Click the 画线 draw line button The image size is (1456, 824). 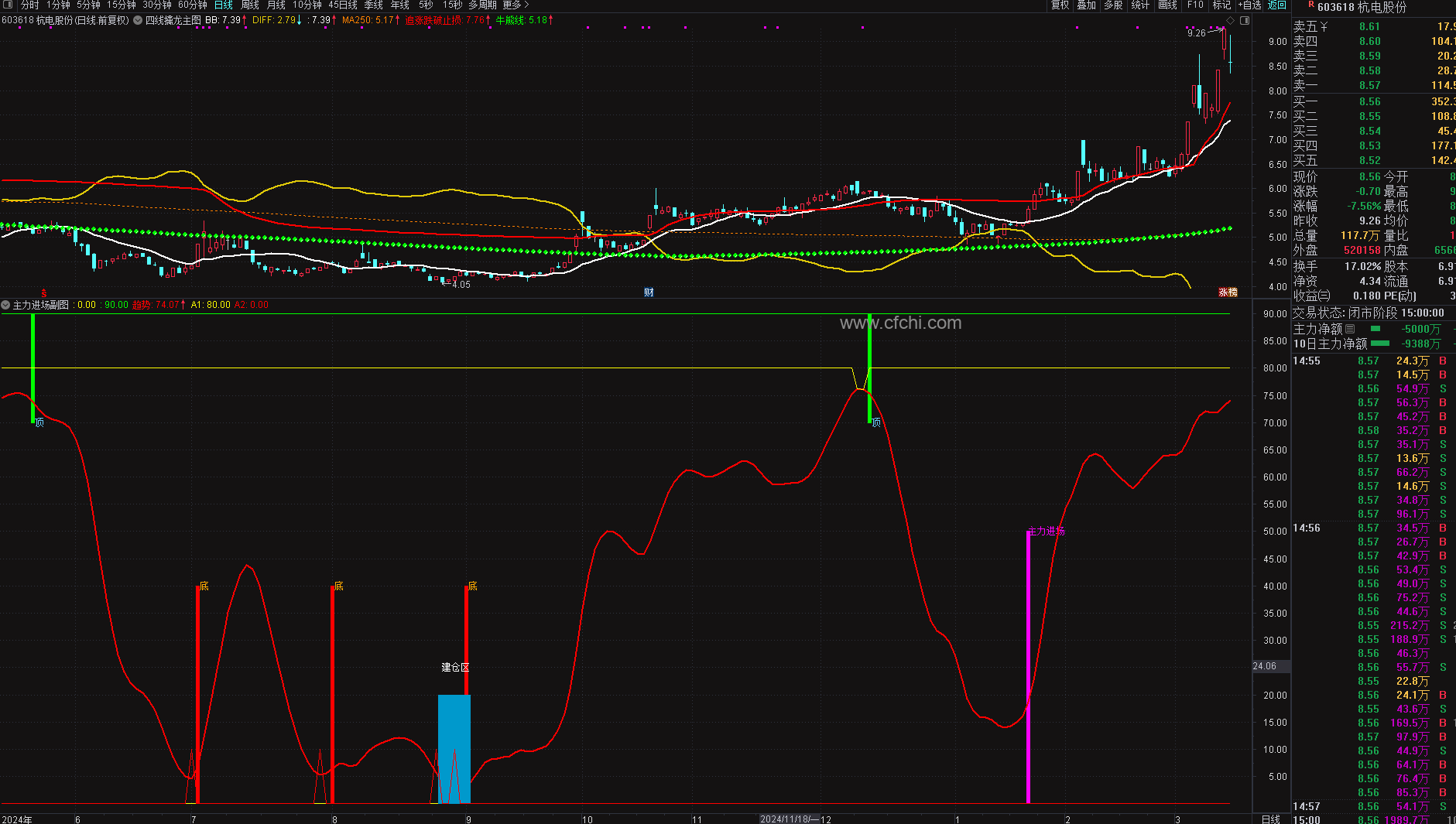click(1167, 5)
